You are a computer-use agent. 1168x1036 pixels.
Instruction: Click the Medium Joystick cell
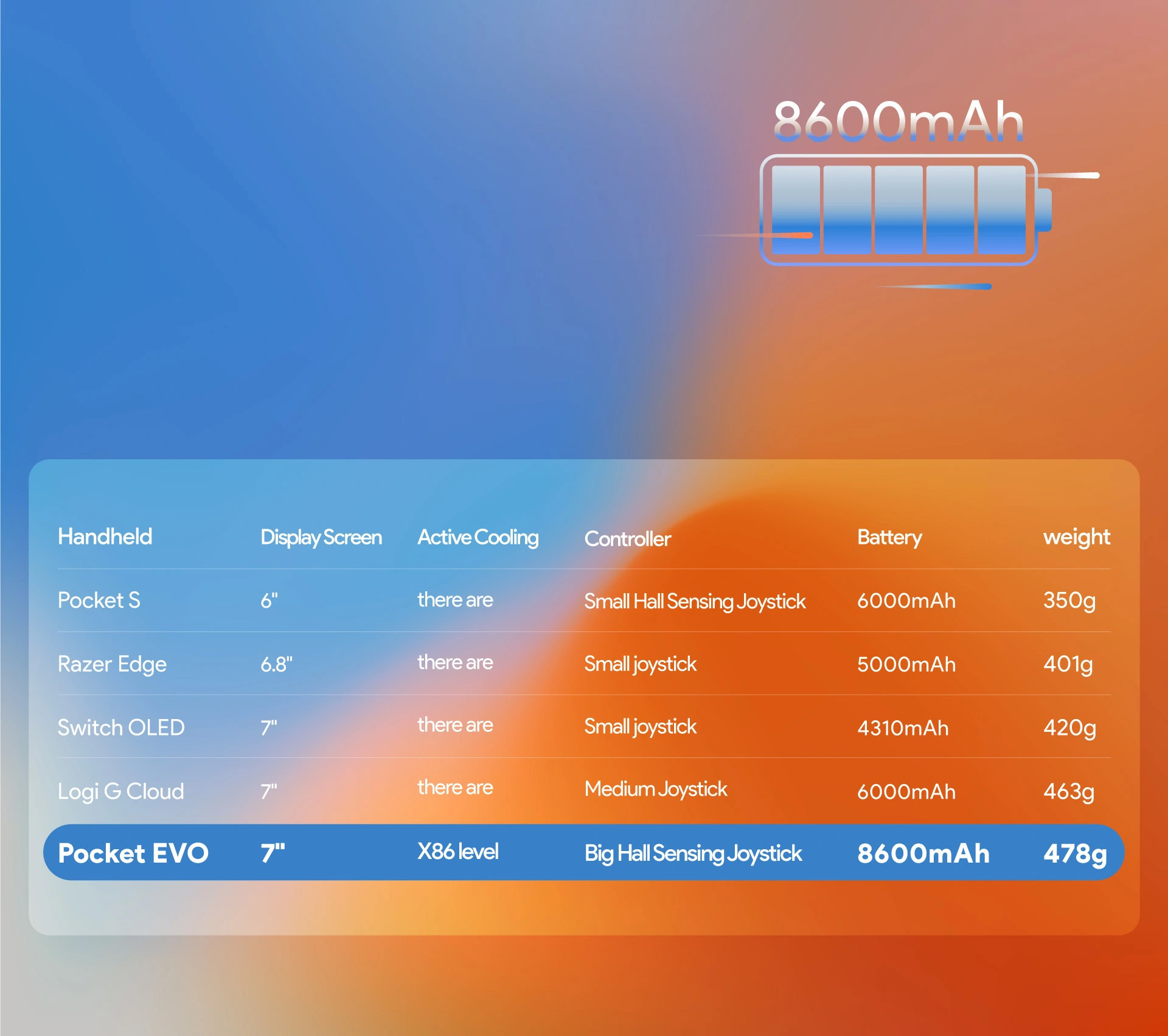(655, 789)
